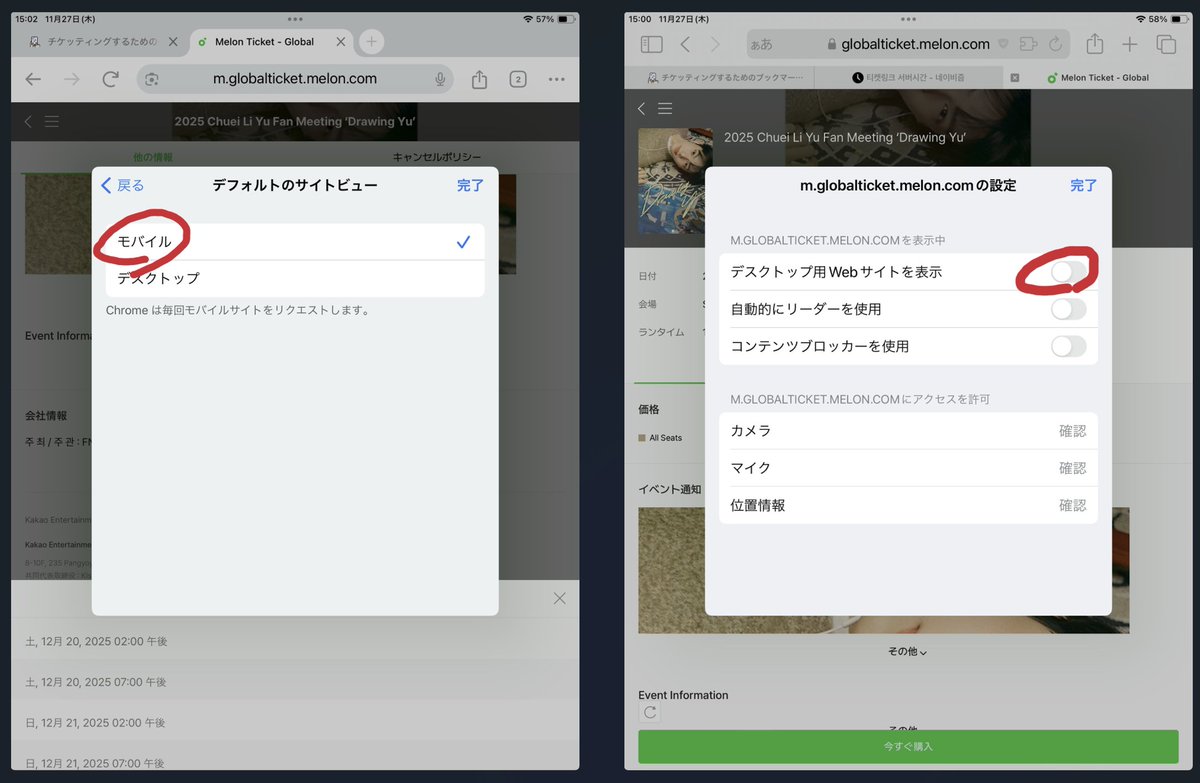
Task: Show Safari sidebar icon
Action: pyautogui.click(x=651, y=44)
